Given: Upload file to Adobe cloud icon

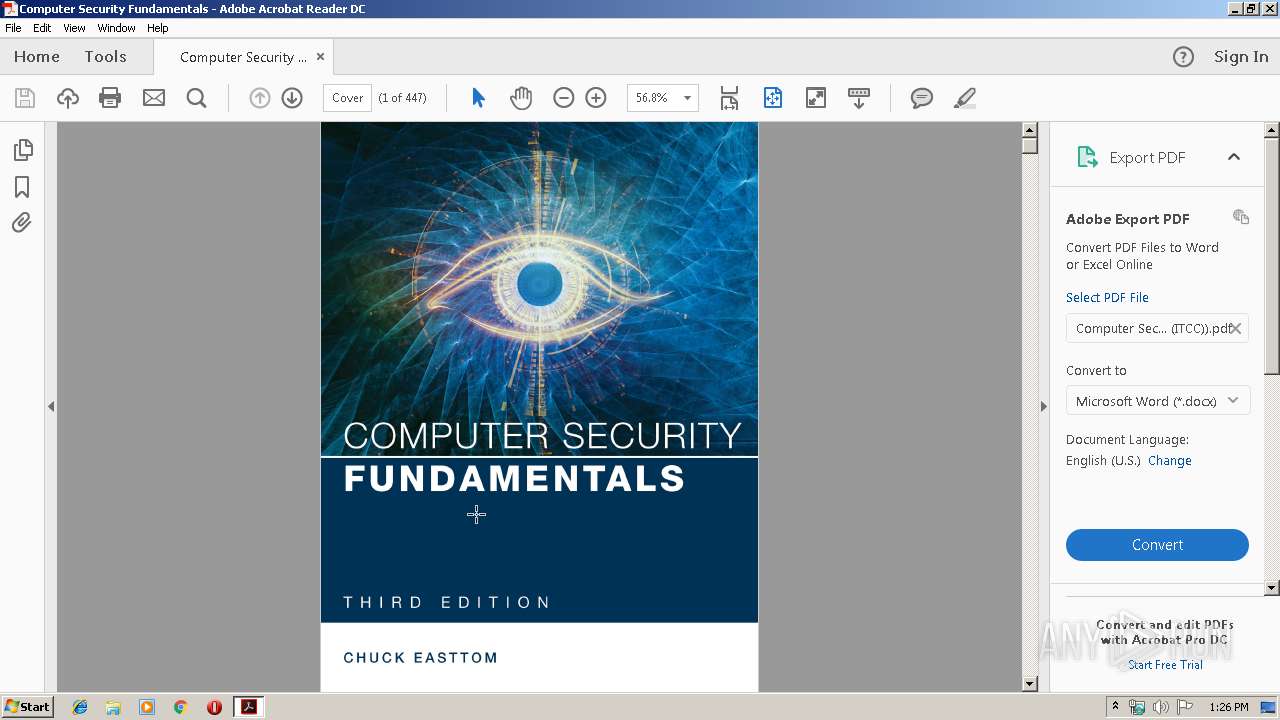Looking at the screenshot, I should (68, 98).
